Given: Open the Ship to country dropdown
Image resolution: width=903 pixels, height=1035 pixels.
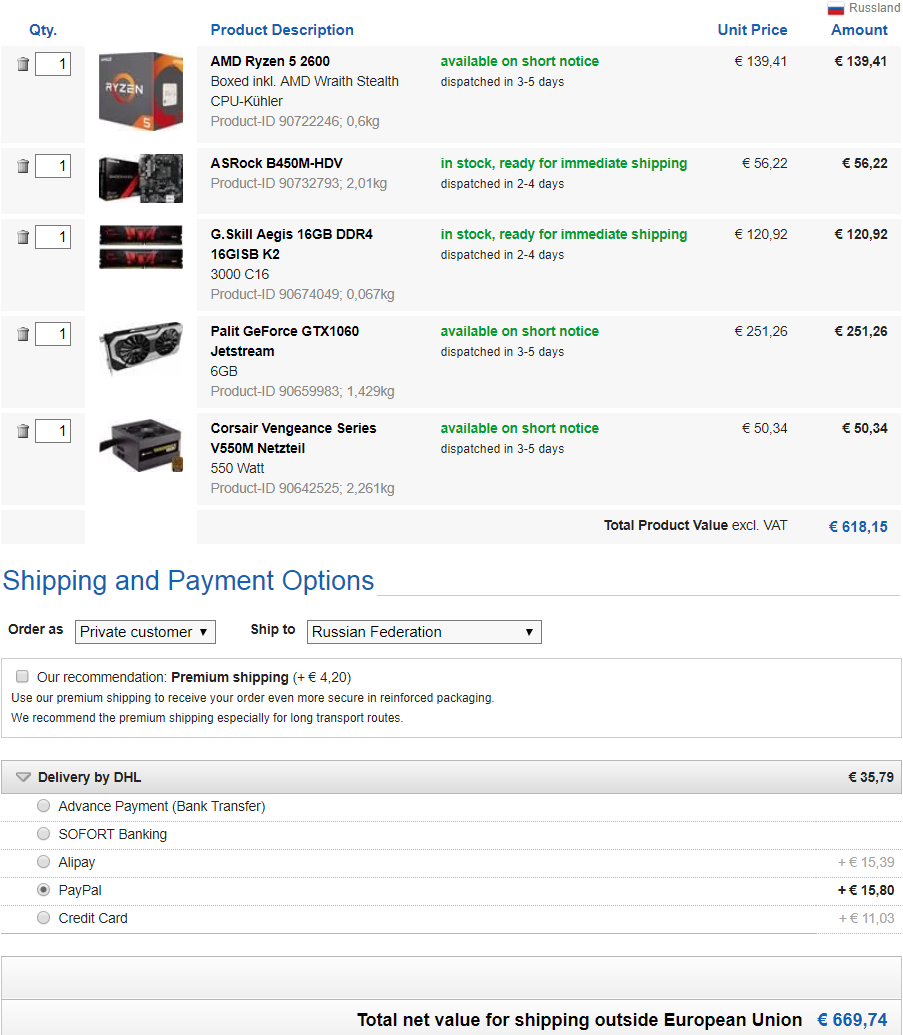Looking at the screenshot, I should (x=424, y=632).
